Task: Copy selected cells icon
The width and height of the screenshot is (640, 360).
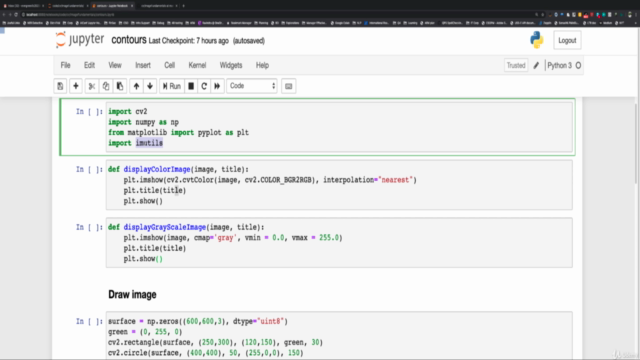Action: coord(106,86)
